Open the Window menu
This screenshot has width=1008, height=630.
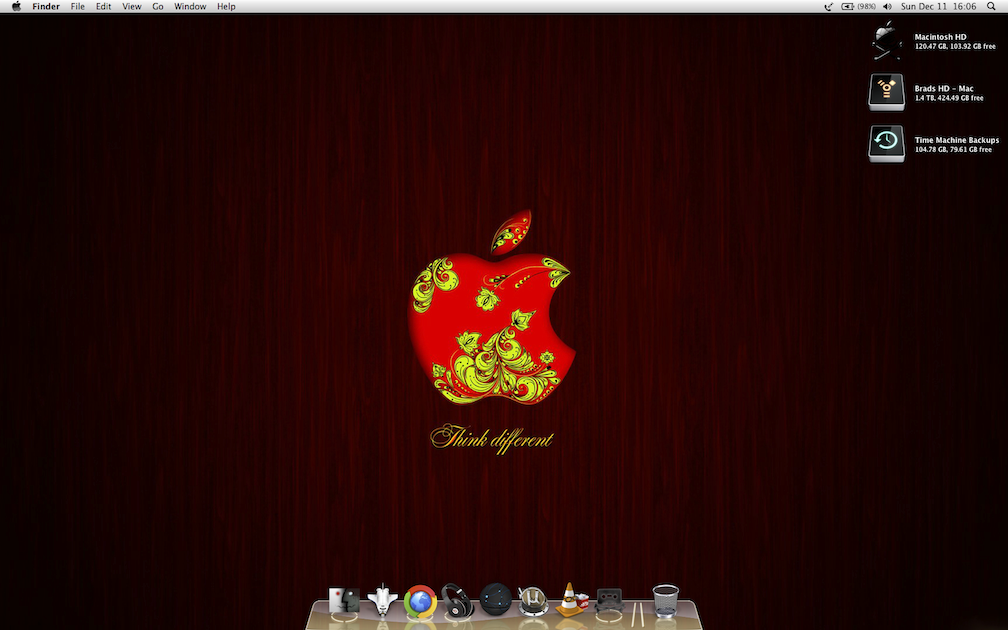(190, 6)
